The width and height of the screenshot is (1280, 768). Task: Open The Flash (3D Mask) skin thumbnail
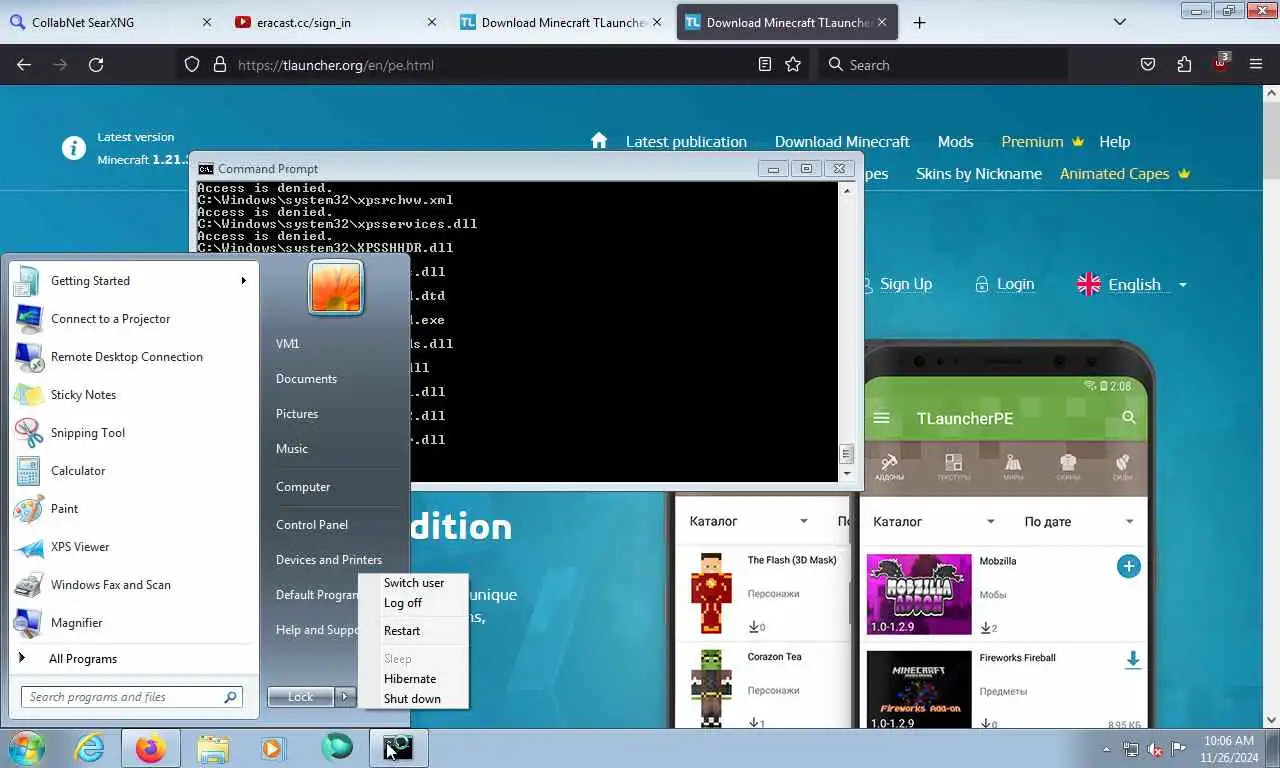711,593
